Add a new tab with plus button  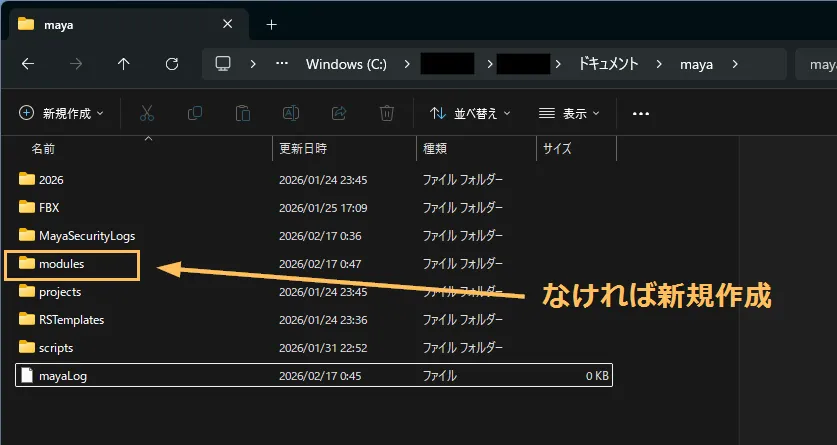[x=271, y=24]
